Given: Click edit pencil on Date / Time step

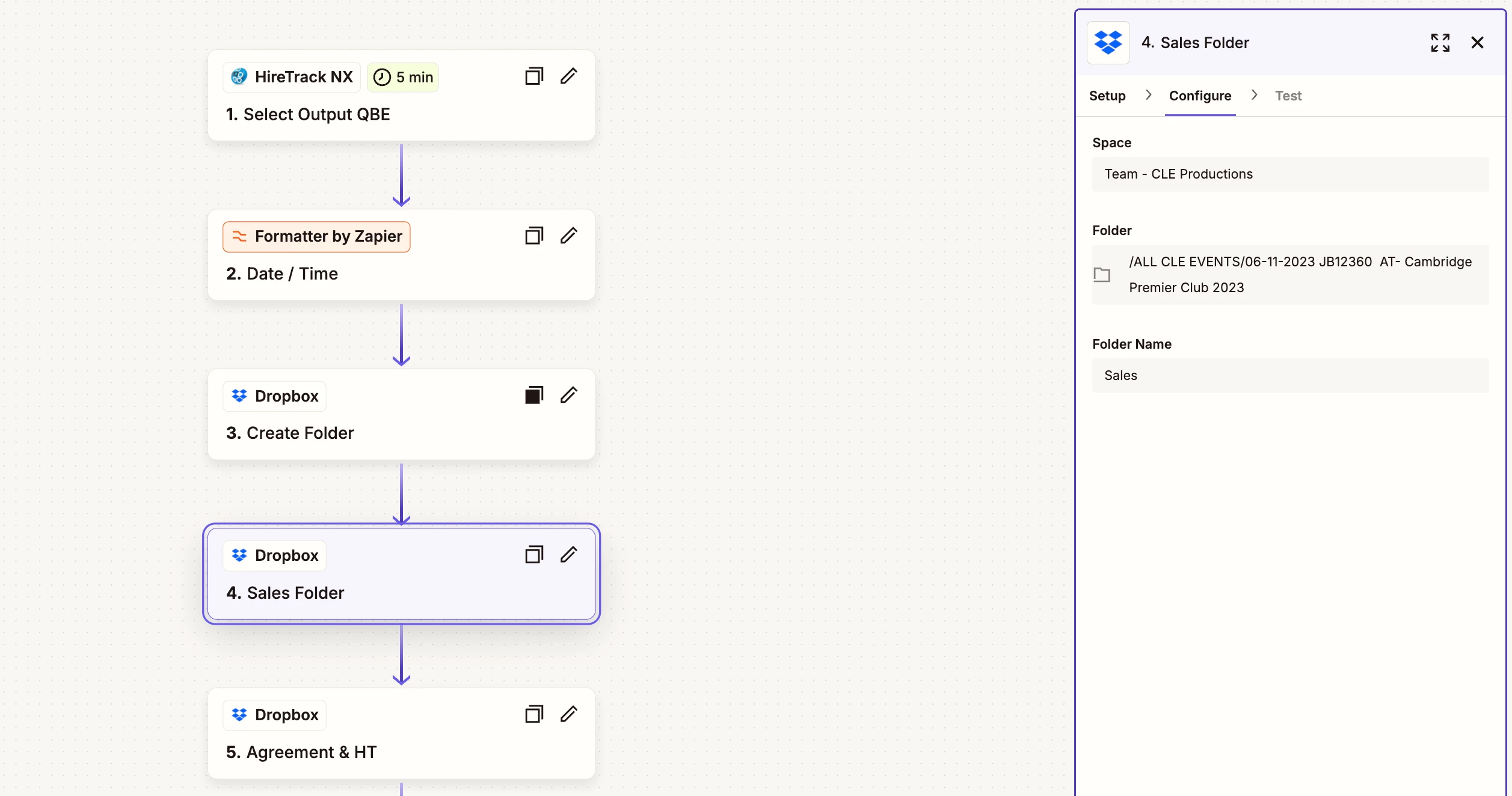Looking at the screenshot, I should [x=568, y=236].
